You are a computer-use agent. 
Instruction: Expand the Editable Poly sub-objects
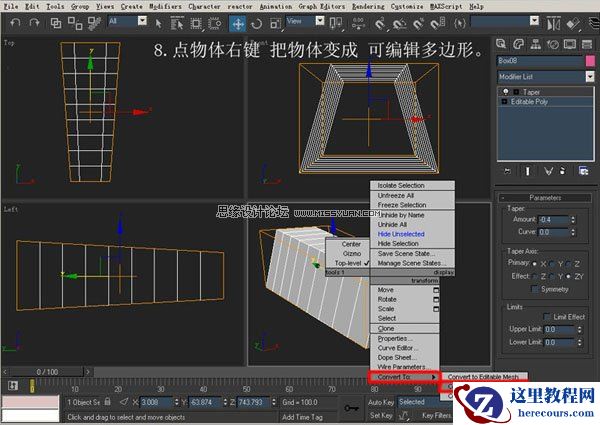(504, 102)
